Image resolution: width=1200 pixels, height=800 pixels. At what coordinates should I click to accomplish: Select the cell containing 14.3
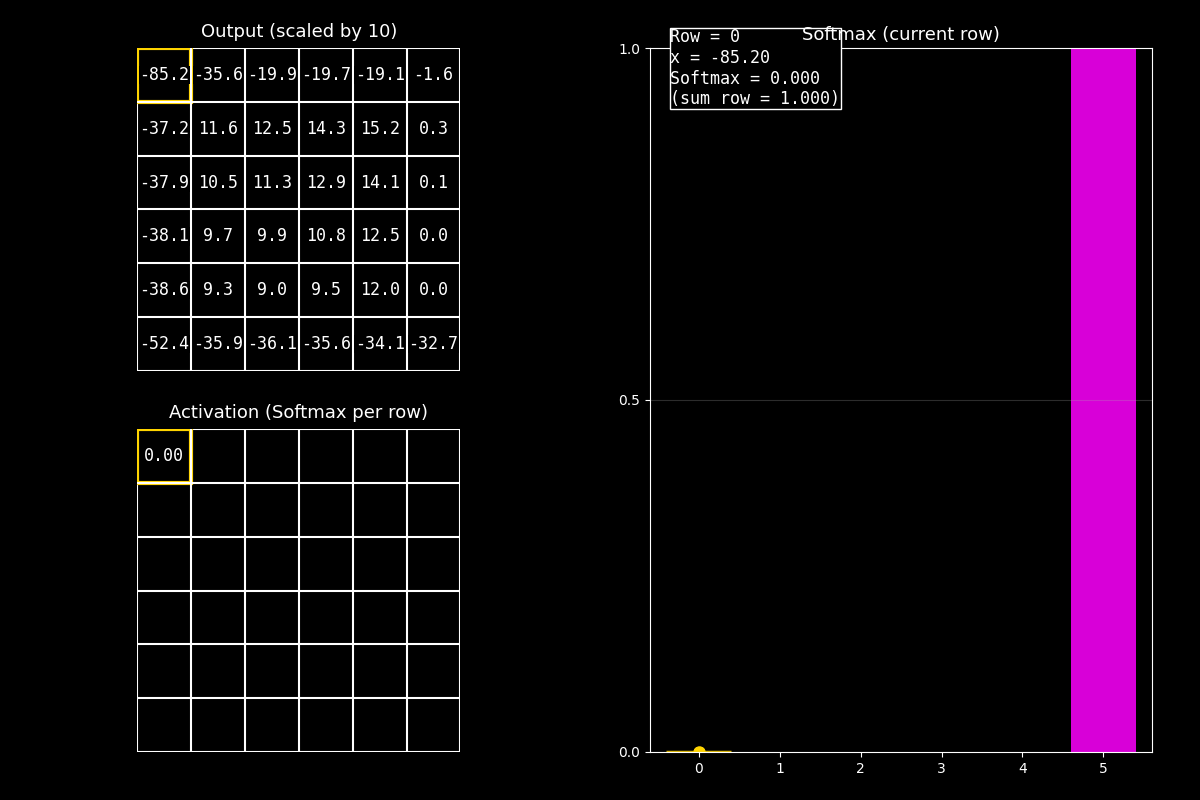pyautogui.click(x=326, y=129)
